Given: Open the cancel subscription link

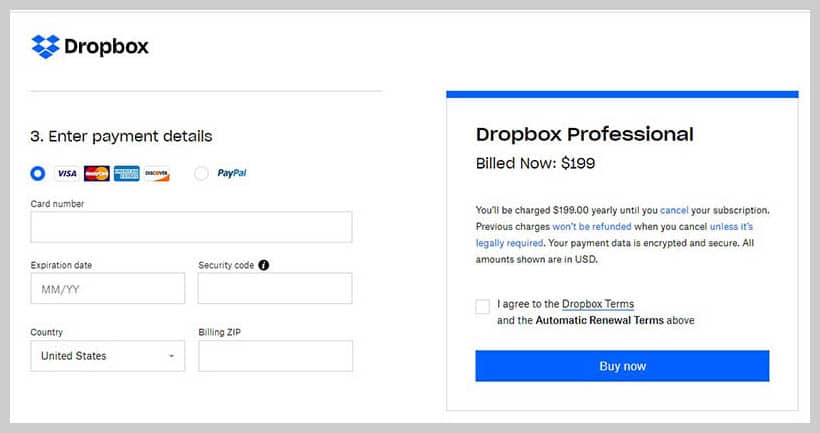Looking at the screenshot, I should click(674, 210).
